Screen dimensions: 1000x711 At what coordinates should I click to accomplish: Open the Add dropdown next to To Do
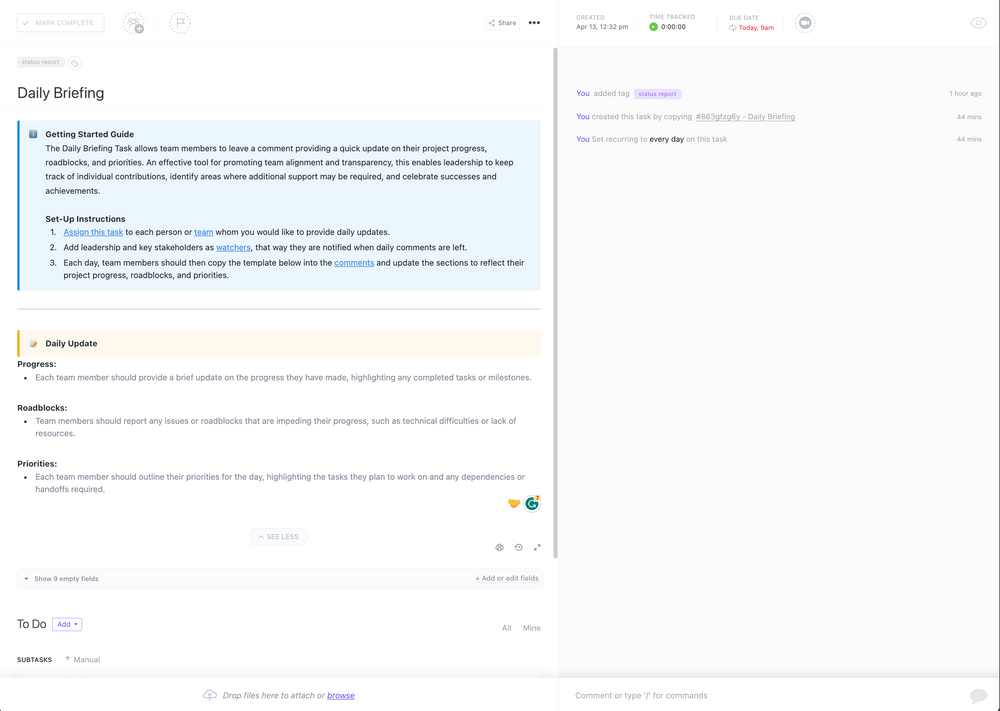(x=67, y=624)
